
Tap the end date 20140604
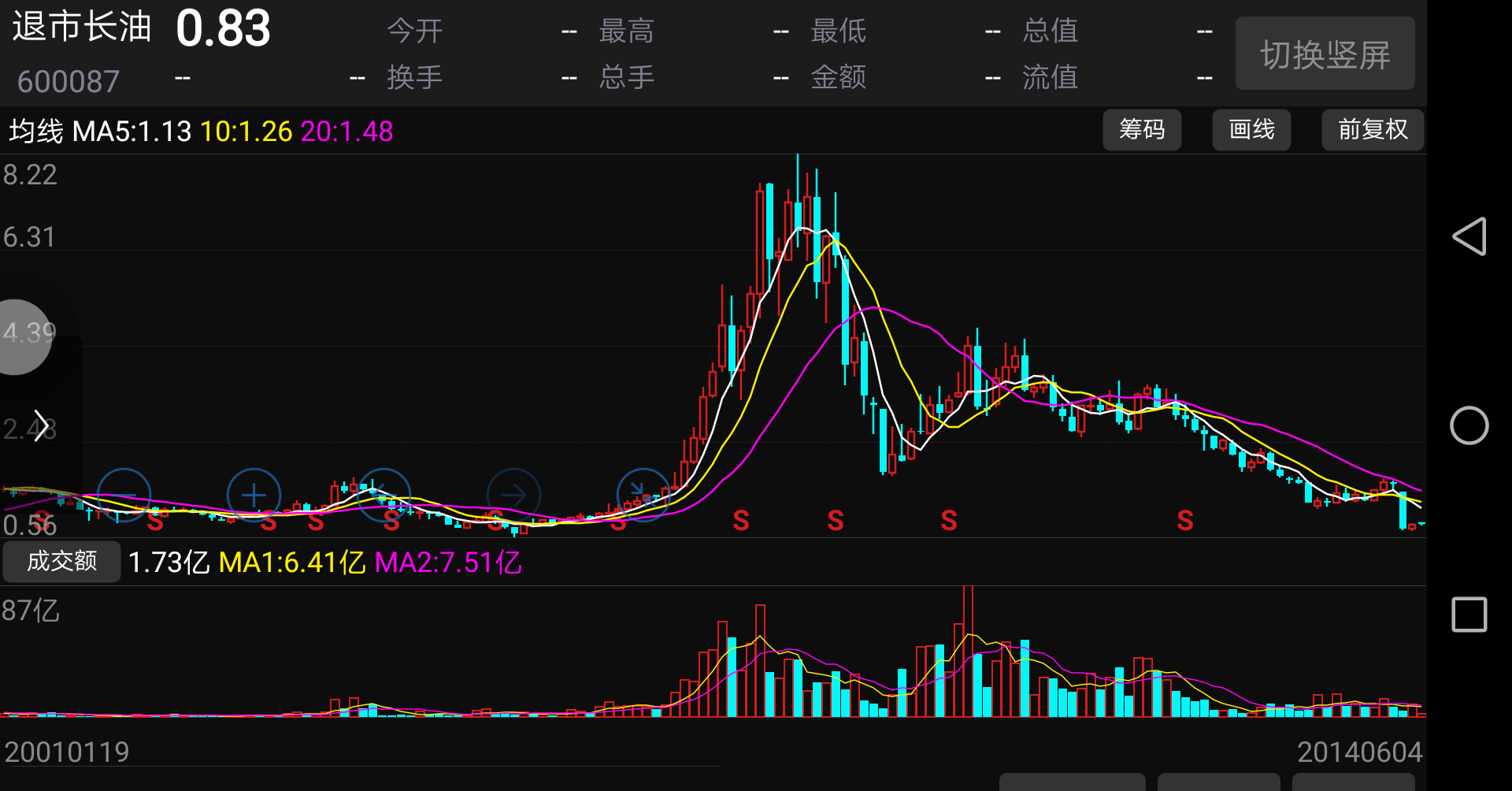[1360, 752]
